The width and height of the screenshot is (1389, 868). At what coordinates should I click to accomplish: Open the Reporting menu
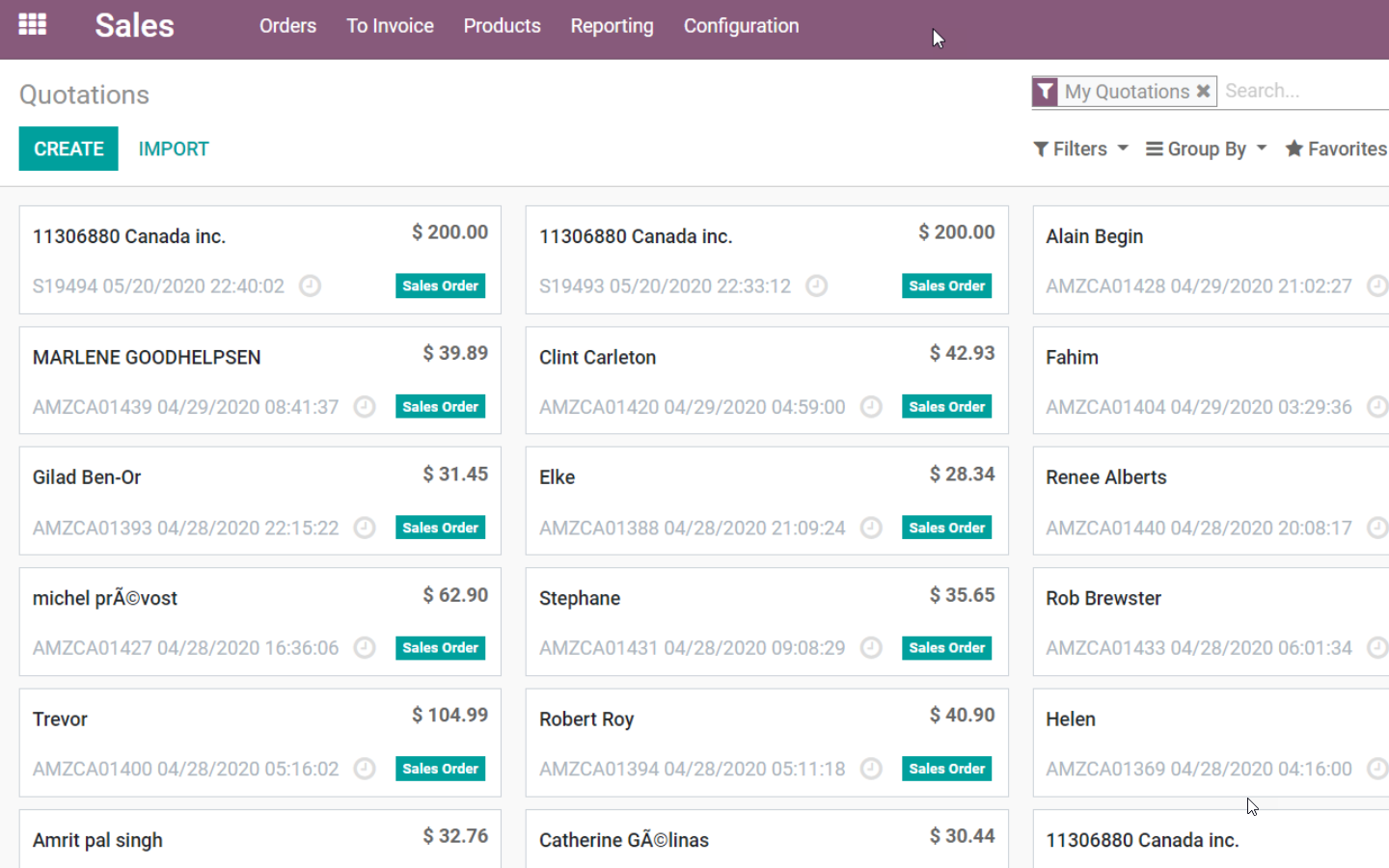[x=612, y=26]
